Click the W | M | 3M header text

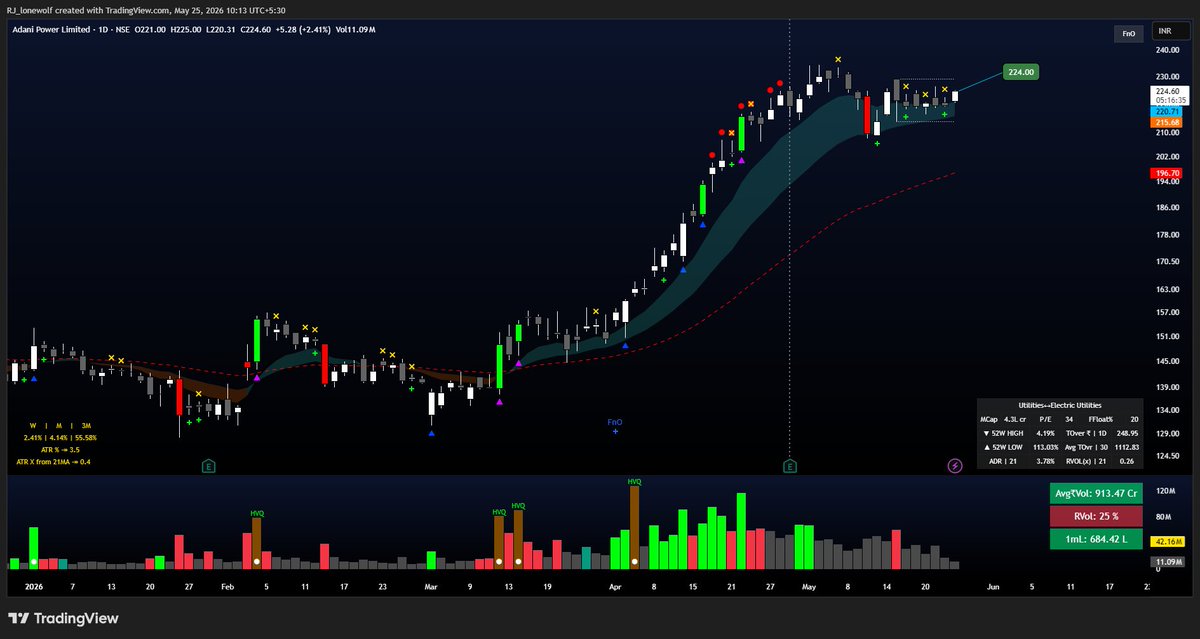click(61, 426)
